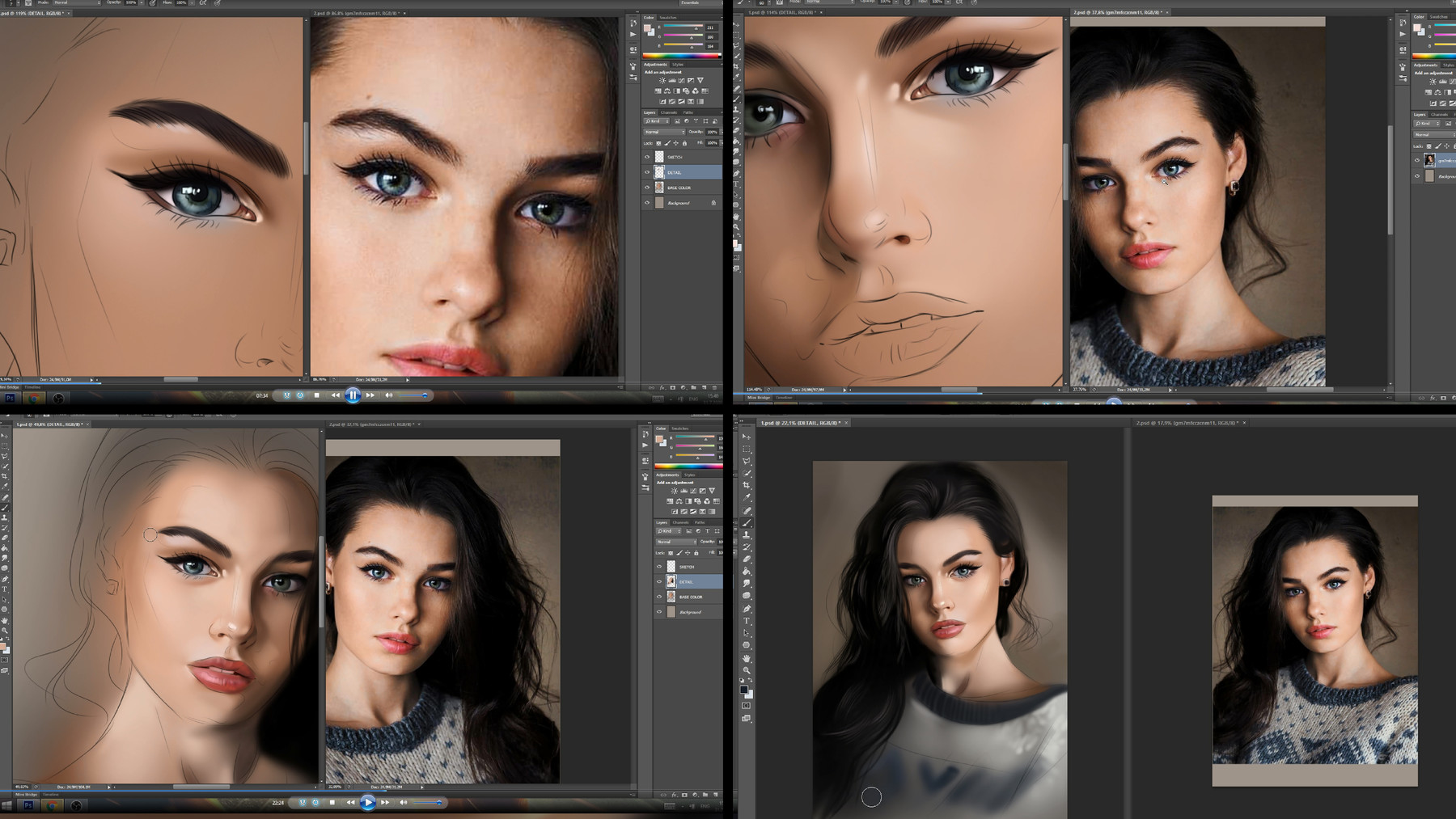
Task: Select the Eraser tool in bottom-right window
Action: [x=746, y=559]
